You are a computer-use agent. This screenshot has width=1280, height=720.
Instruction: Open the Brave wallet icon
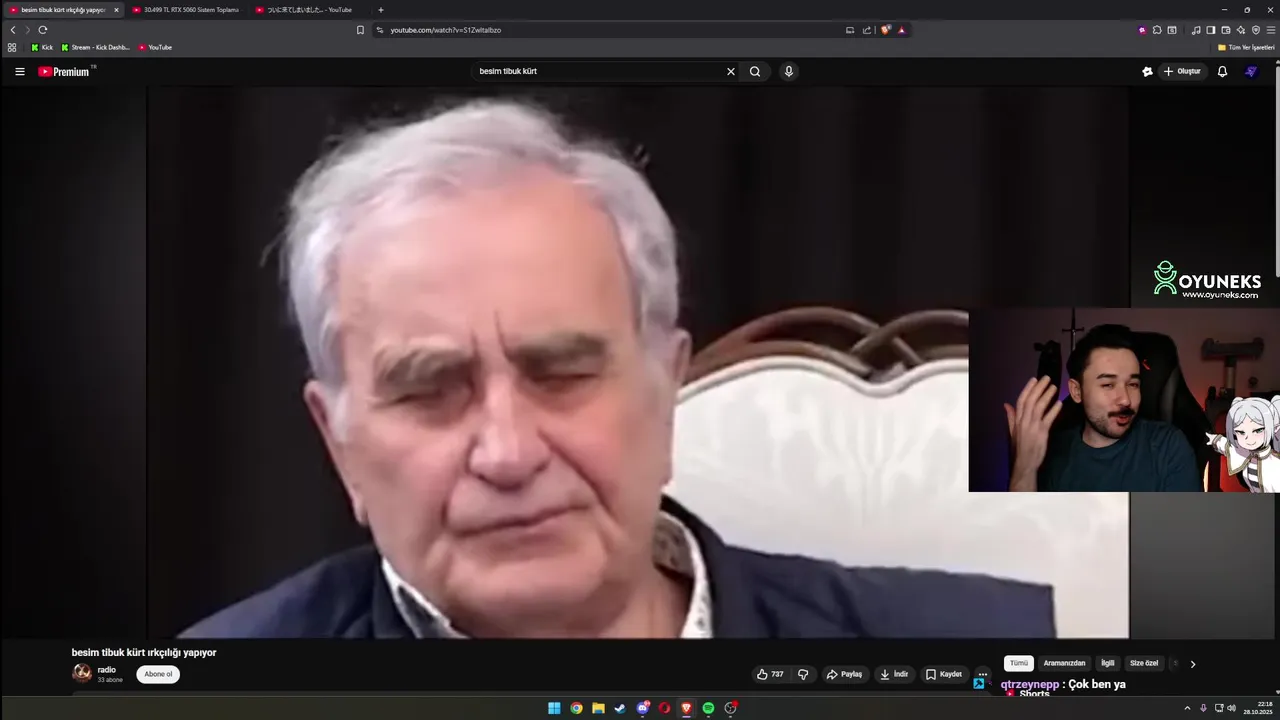(x=1226, y=30)
